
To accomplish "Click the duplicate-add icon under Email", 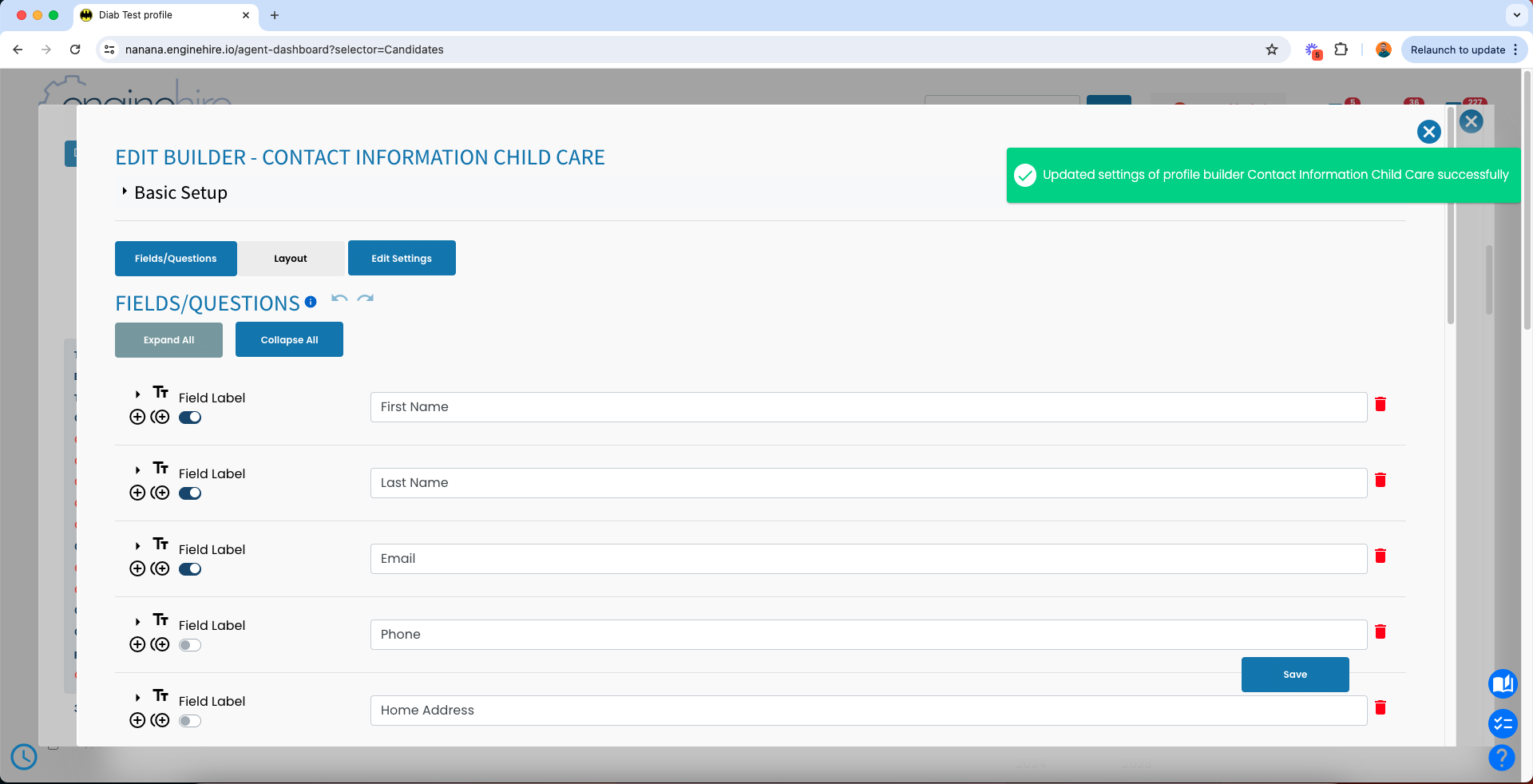I will (160, 568).
